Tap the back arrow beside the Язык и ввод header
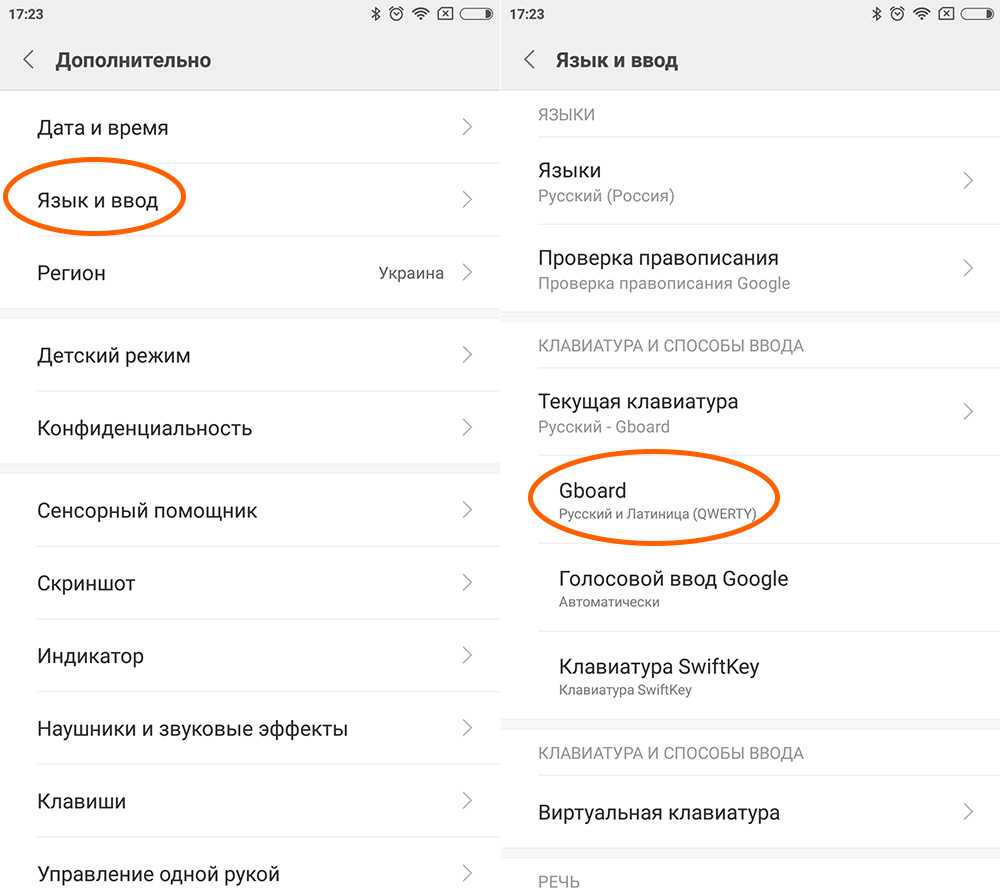Viewport: 1000px width, 889px height. tap(529, 60)
